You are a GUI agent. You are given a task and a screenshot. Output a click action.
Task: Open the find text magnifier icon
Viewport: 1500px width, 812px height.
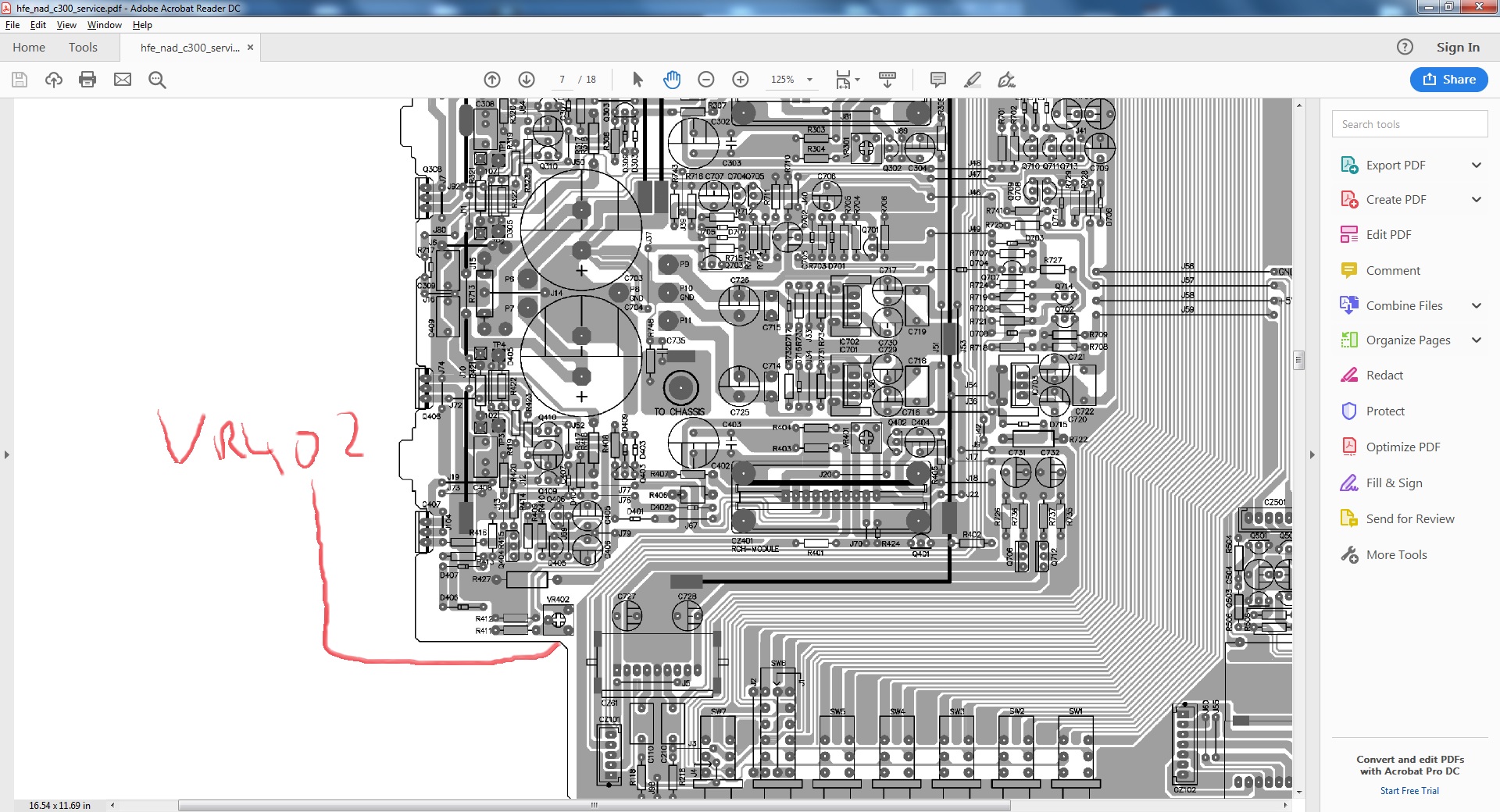pyautogui.click(x=157, y=80)
